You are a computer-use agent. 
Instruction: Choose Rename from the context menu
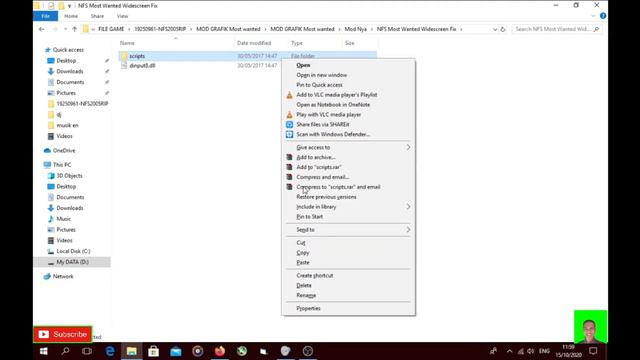[x=306, y=296]
